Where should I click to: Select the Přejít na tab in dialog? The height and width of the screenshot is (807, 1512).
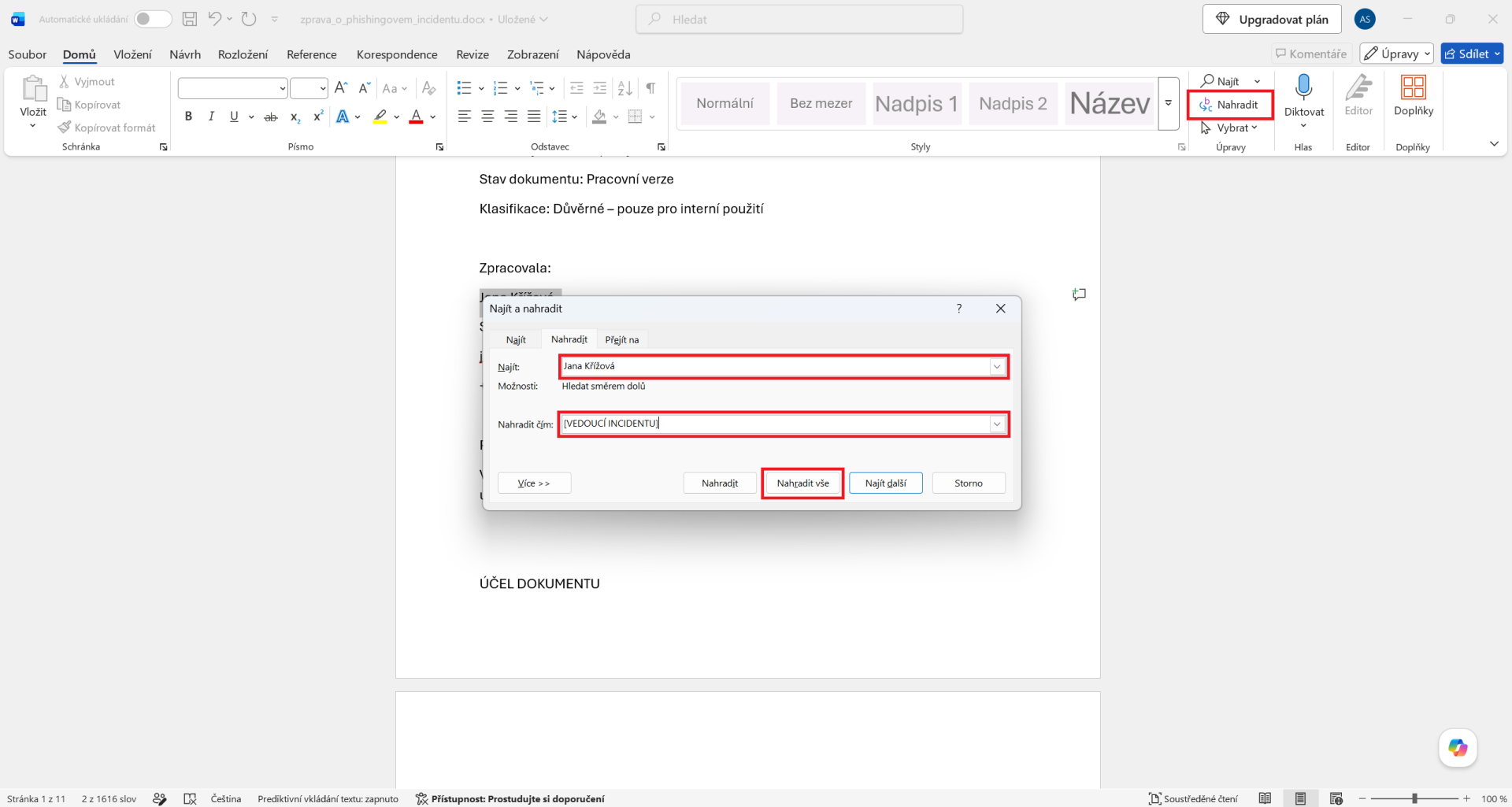[622, 339]
